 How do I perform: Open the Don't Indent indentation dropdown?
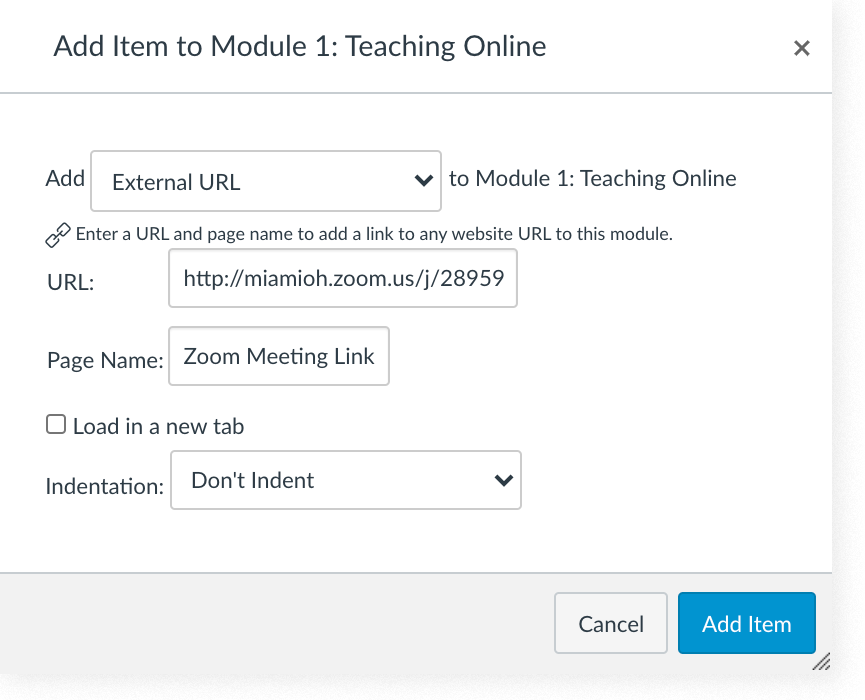[345, 480]
